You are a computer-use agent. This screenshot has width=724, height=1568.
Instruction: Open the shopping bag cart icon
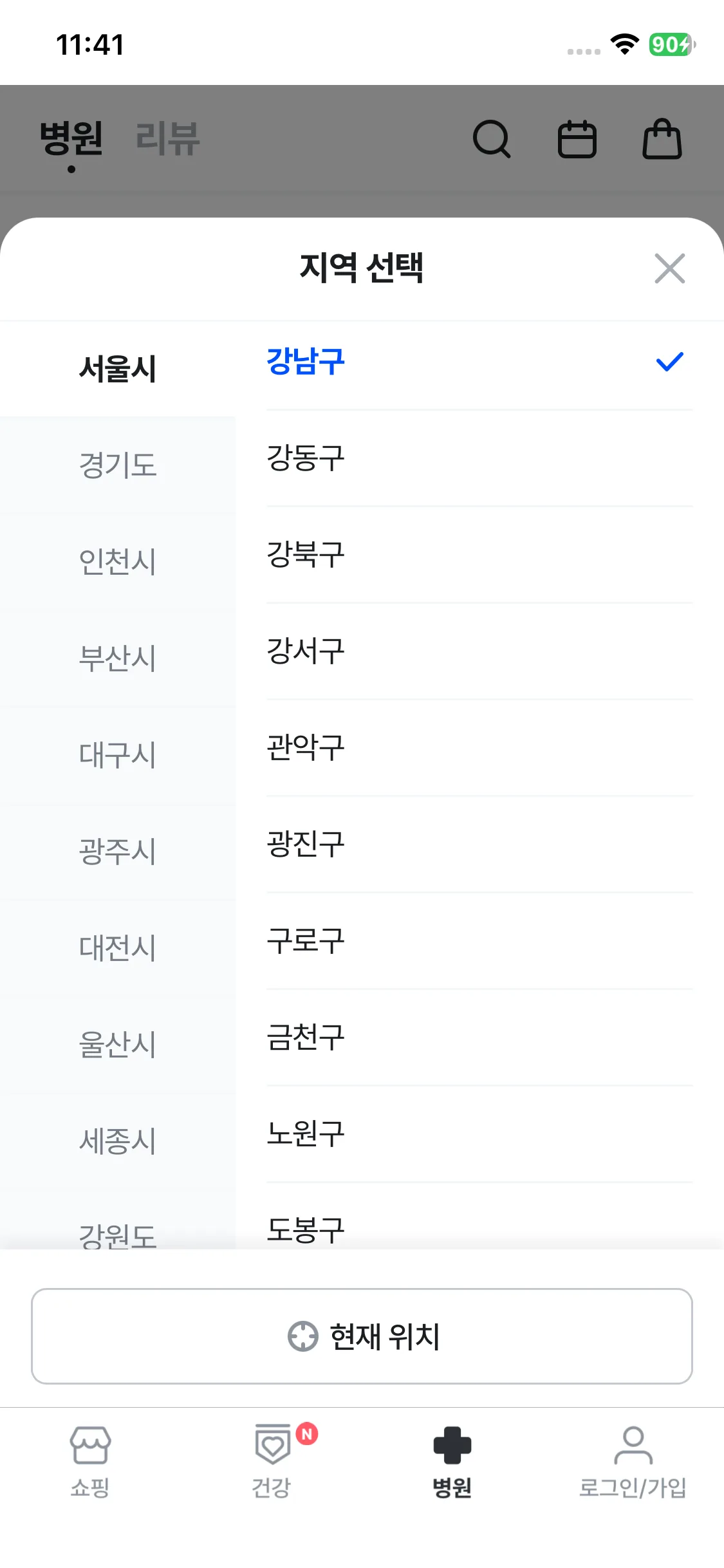point(662,139)
